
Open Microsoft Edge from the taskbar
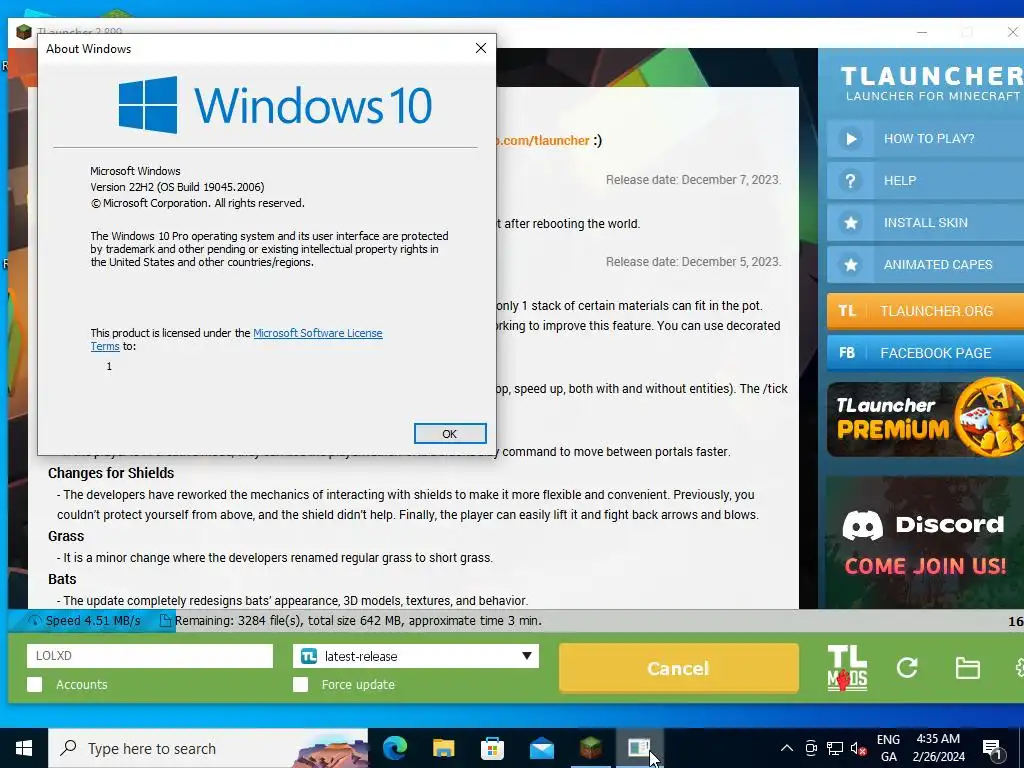394,748
